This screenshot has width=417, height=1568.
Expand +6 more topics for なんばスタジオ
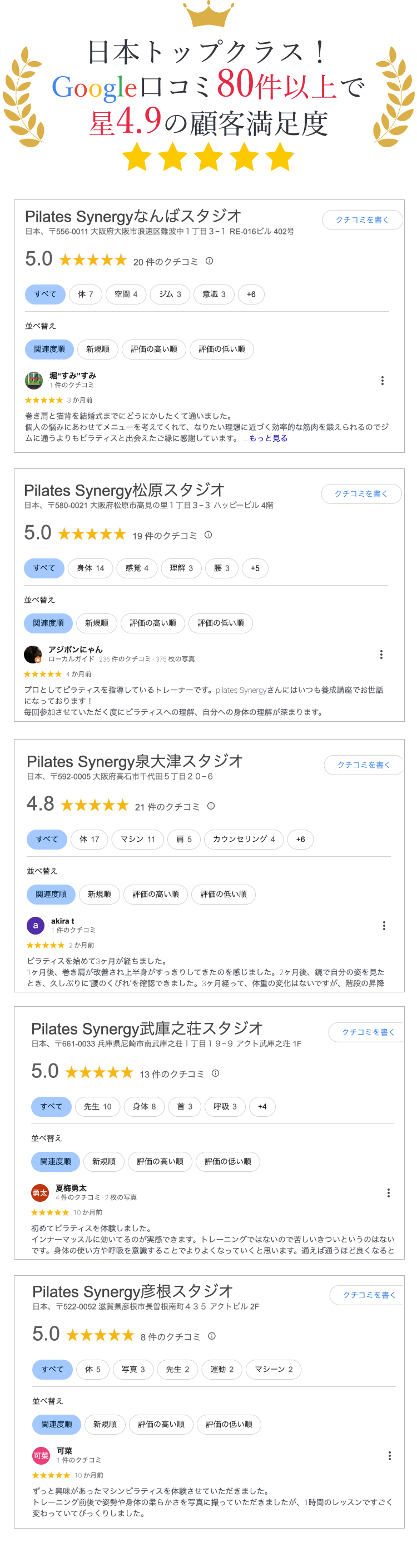point(250,294)
